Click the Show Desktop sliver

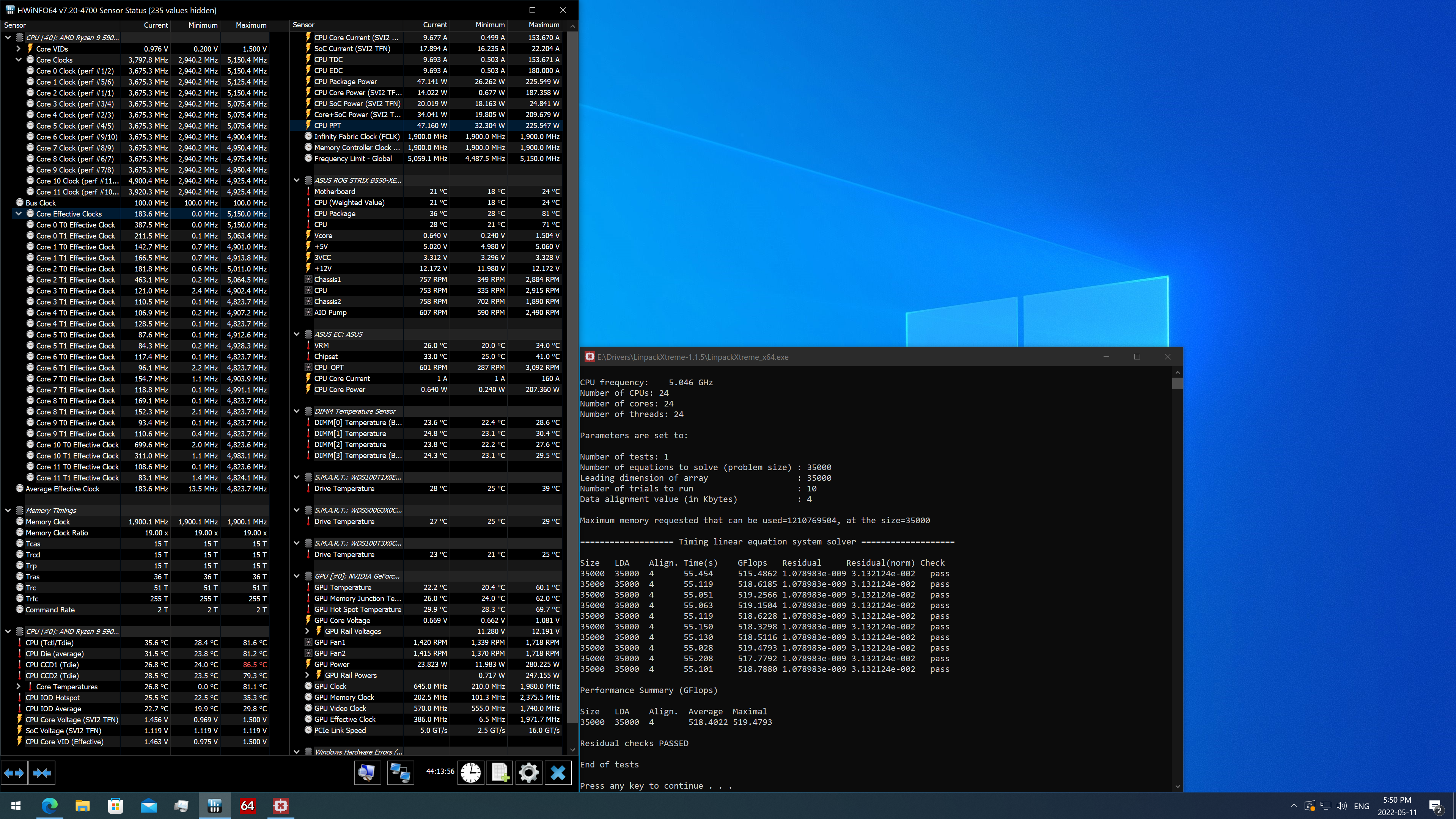pyautogui.click(x=1454, y=806)
